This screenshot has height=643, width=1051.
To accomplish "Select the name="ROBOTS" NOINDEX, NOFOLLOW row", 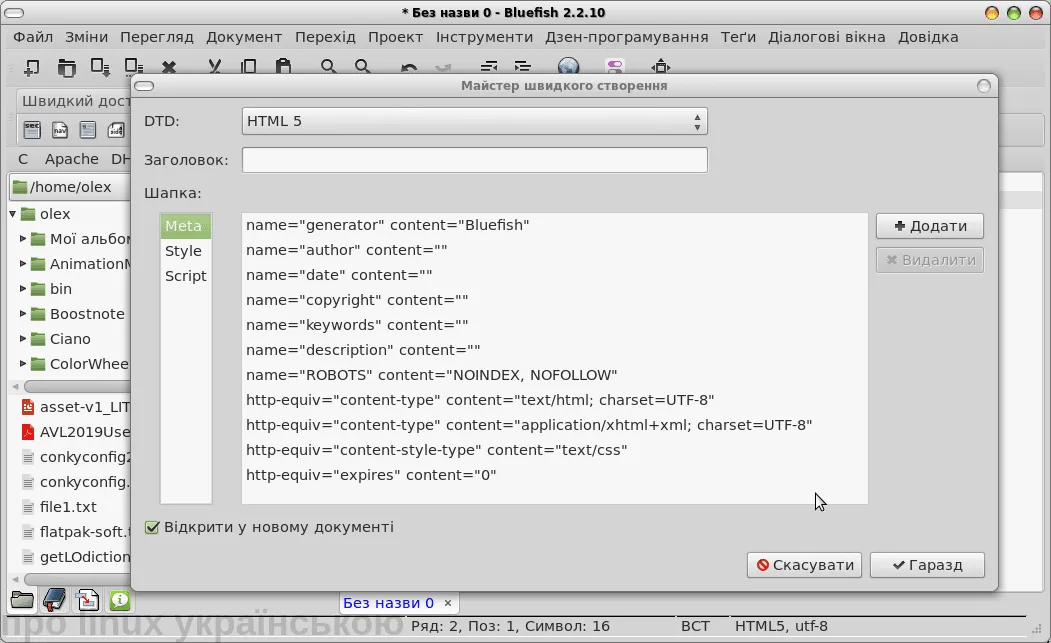I will pyautogui.click(x=554, y=375).
